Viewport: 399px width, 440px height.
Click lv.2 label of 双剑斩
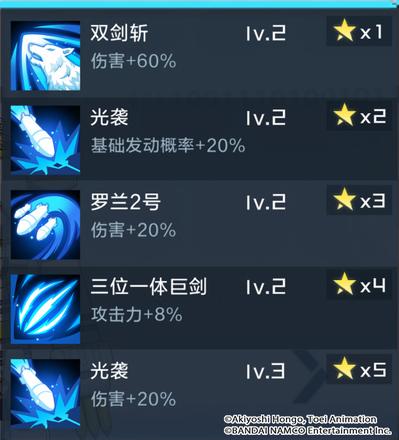[x=266, y=33]
